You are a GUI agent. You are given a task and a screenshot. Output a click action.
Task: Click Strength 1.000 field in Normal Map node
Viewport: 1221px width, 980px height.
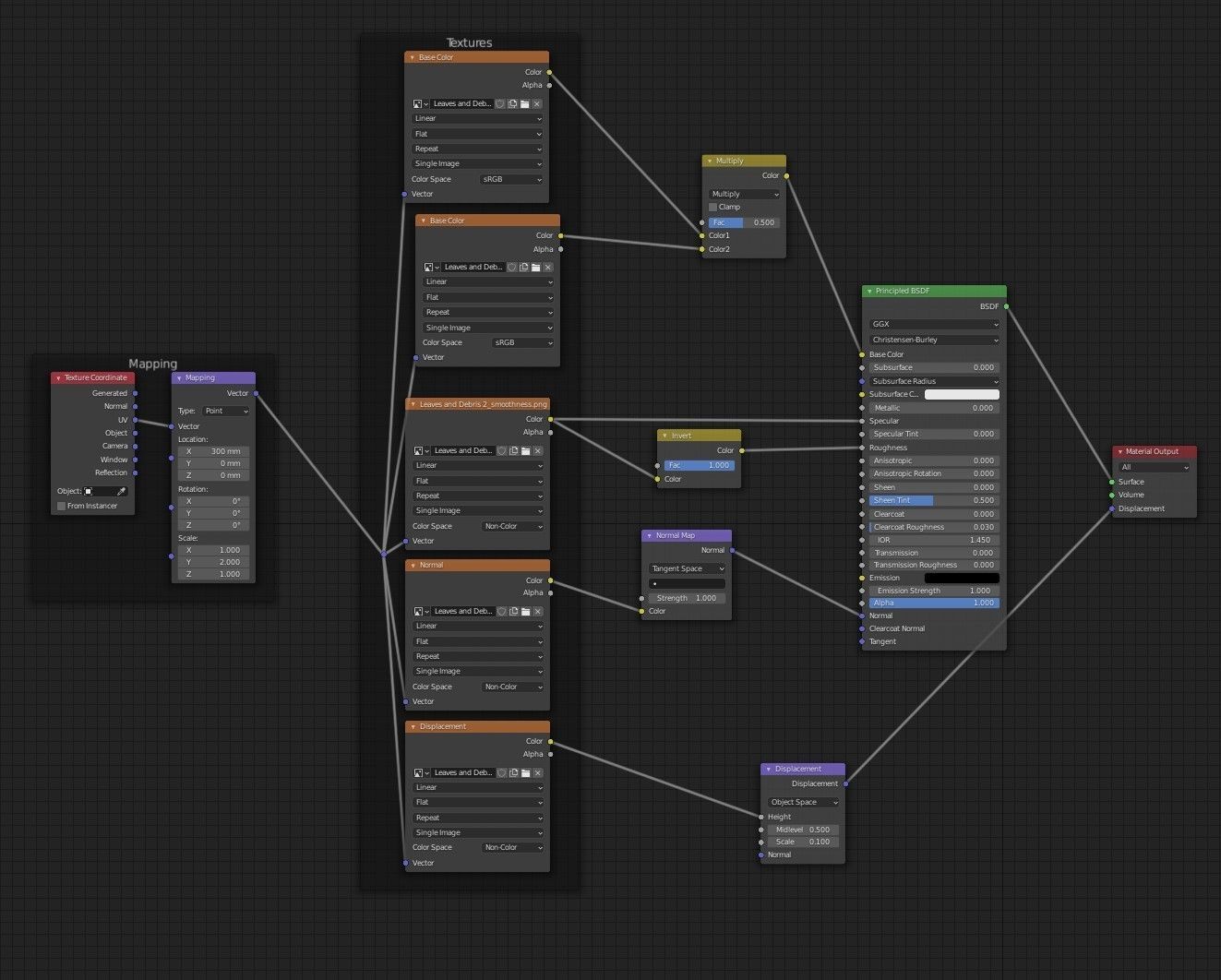coord(688,598)
